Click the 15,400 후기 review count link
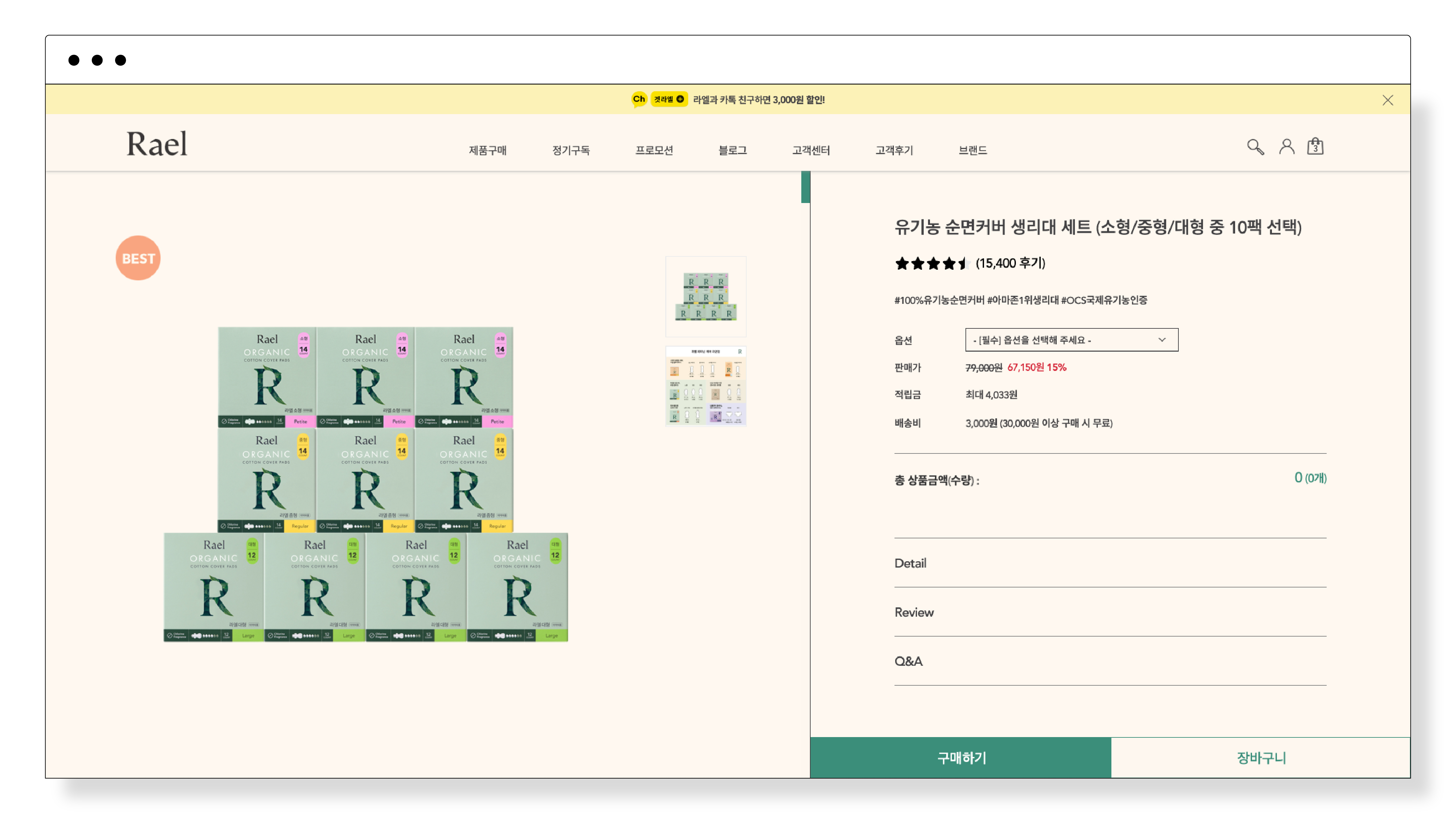 pyautogui.click(x=1010, y=263)
